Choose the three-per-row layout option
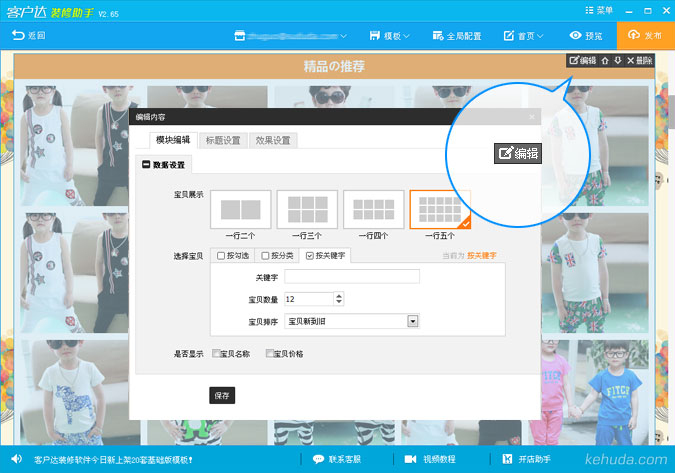The width and height of the screenshot is (675, 473). pos(307,209)
